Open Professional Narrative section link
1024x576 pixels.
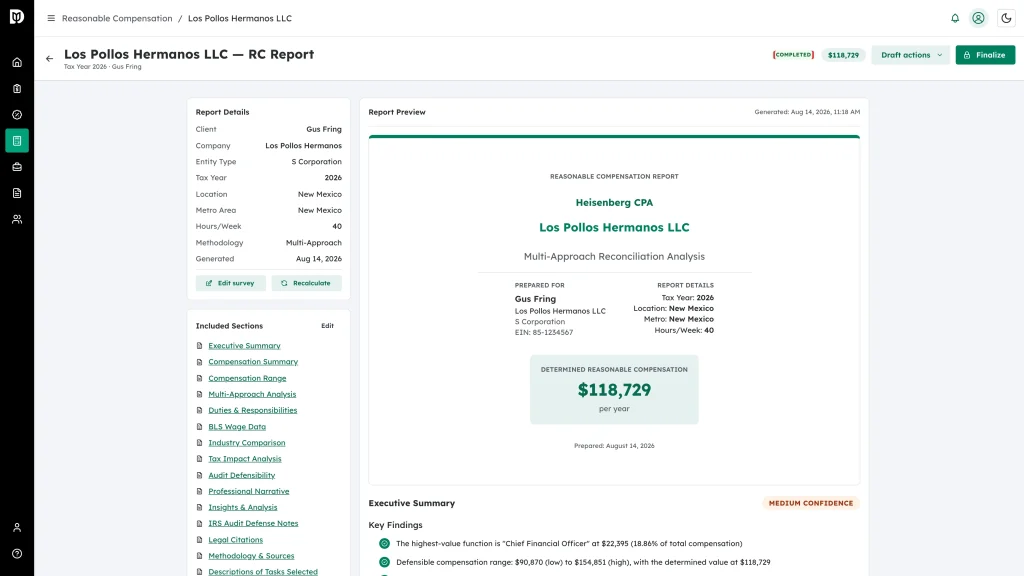click(249, 491)
